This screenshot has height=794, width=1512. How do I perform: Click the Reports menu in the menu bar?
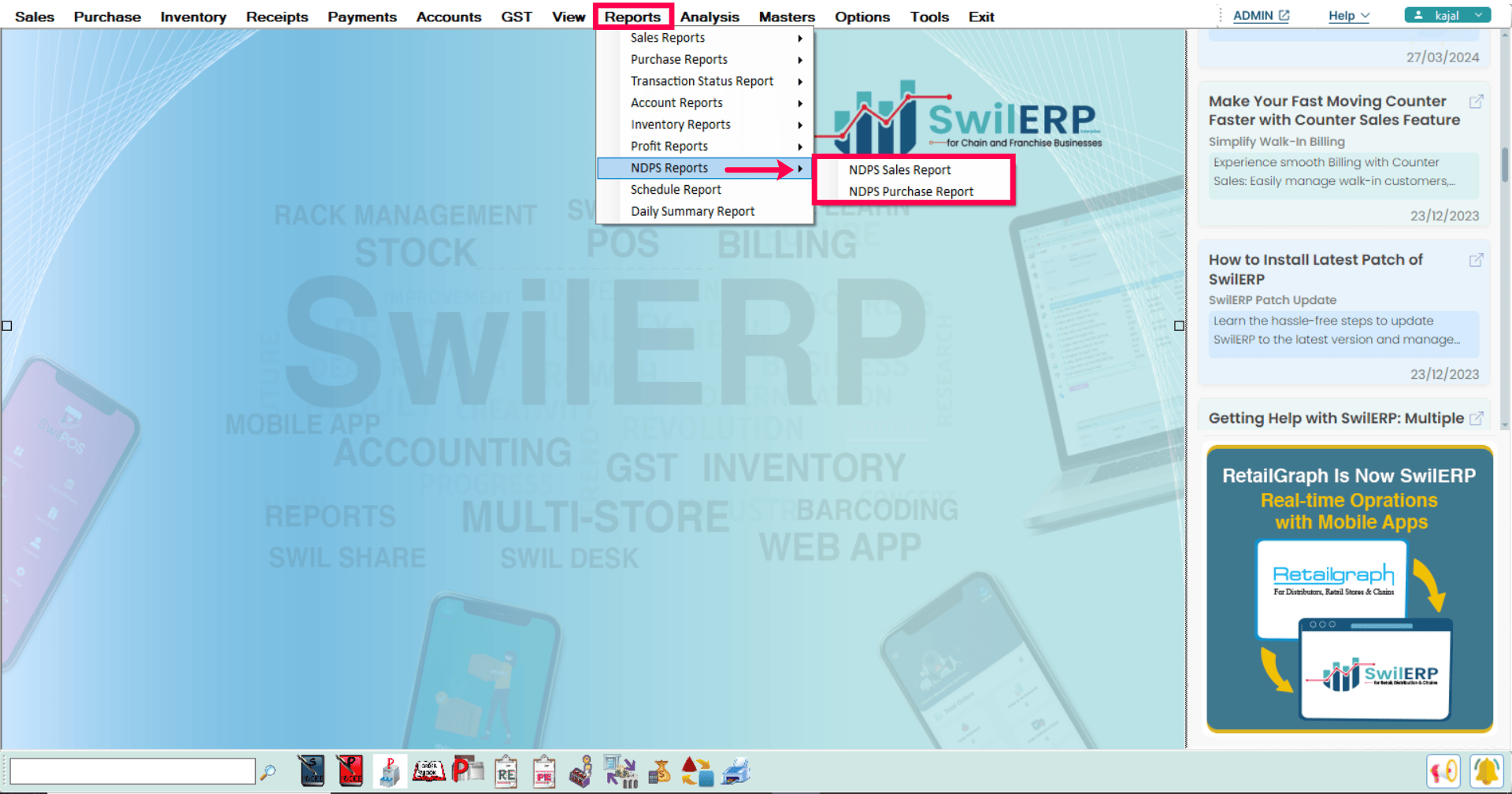tap(632, 17)
